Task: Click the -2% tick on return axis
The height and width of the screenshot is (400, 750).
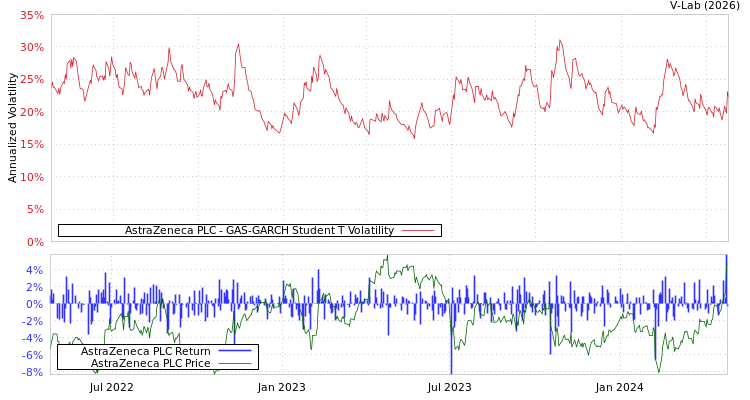Action: [32, 321]
